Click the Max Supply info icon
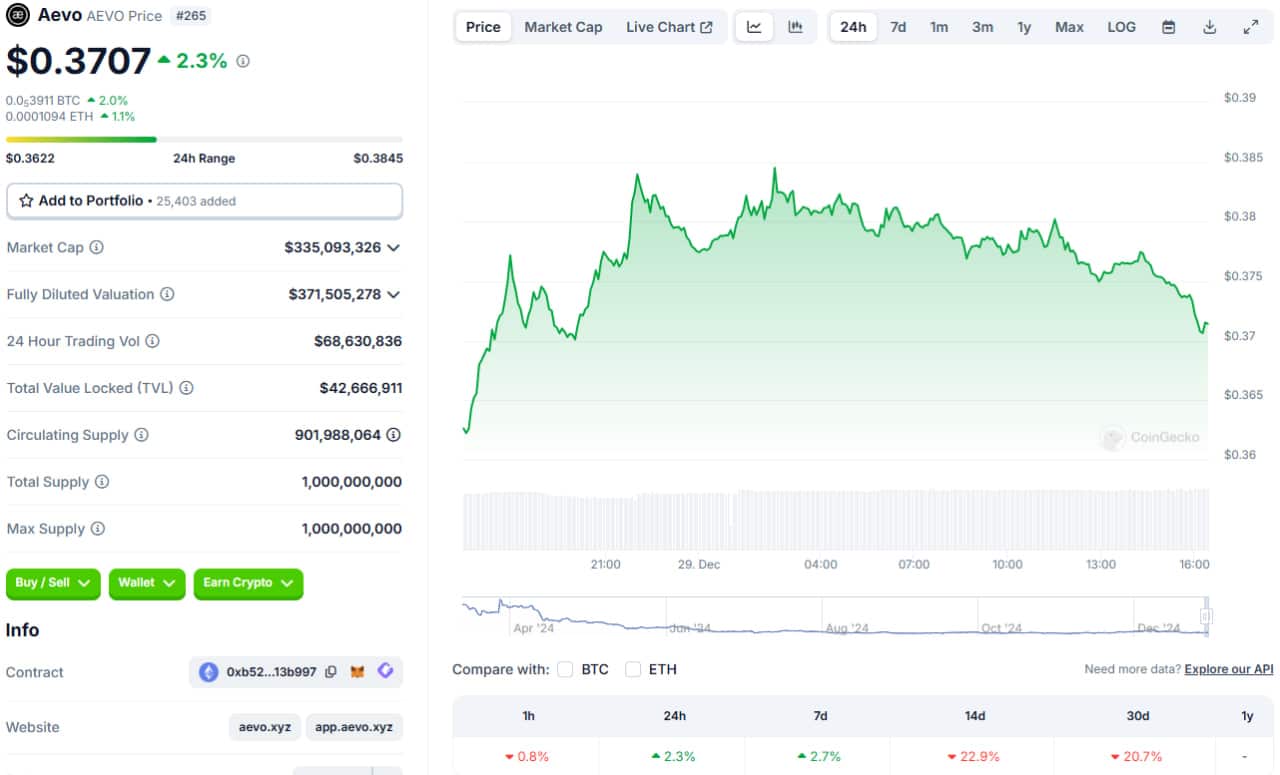The image size is (1280, 775). [x=98, y=529]
